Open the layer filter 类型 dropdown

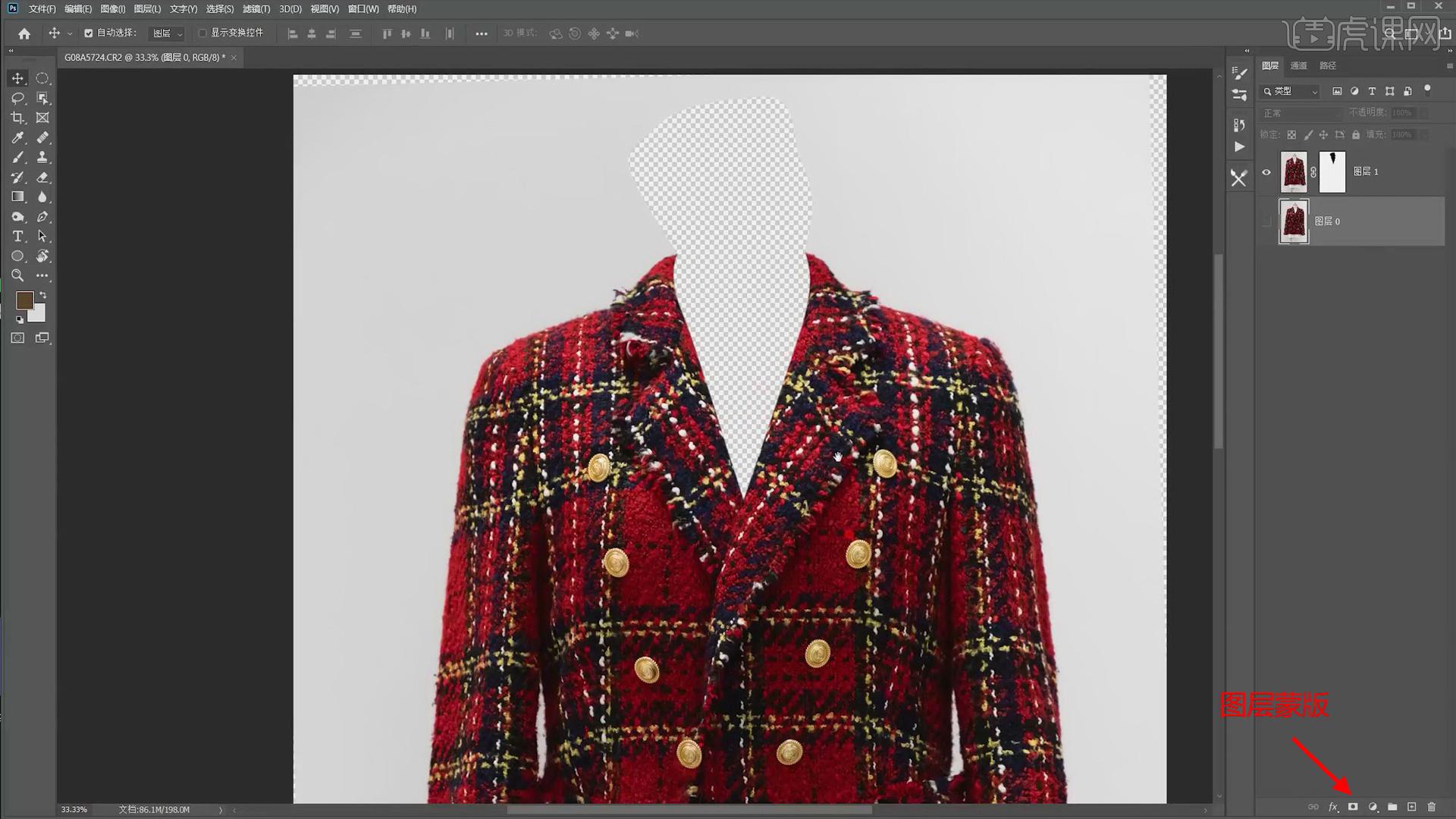(x=1291, y=91)
